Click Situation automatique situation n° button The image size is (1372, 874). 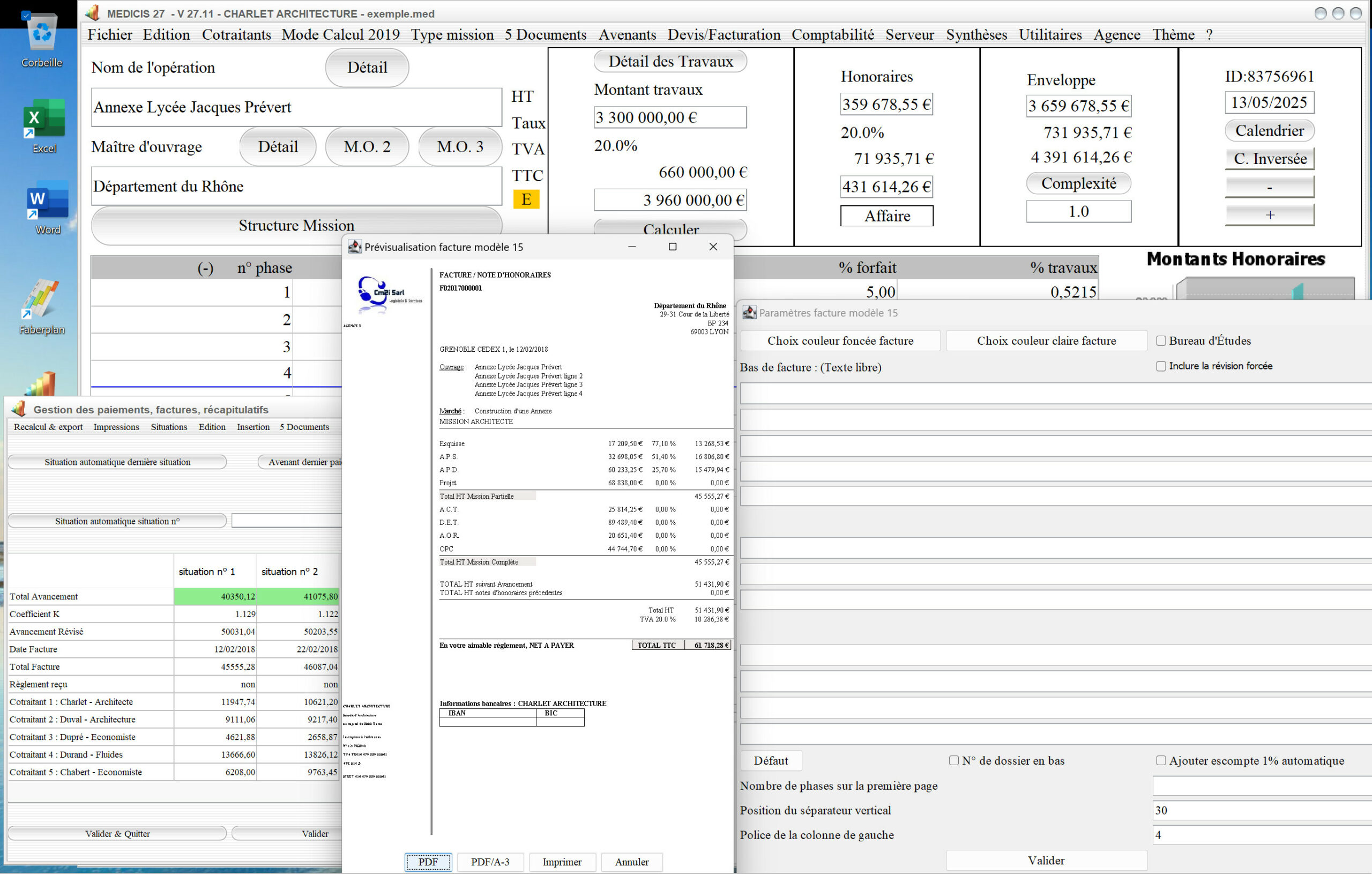(117, 521)
